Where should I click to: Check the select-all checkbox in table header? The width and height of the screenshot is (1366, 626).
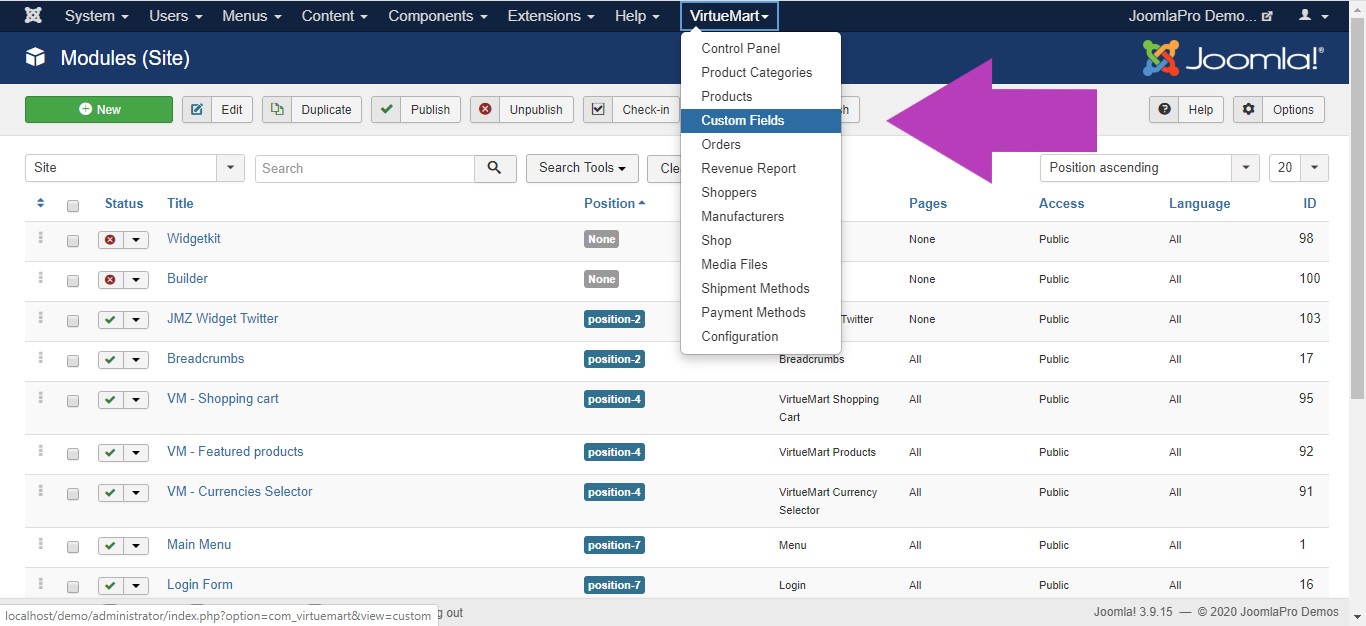pyautogui.click(x=73, y=205)
